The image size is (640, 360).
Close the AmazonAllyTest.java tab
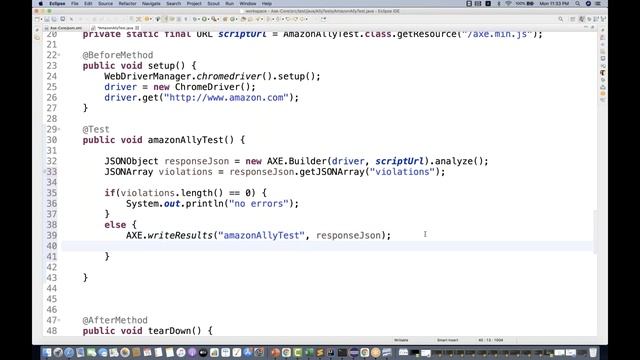tap(137, 28)
